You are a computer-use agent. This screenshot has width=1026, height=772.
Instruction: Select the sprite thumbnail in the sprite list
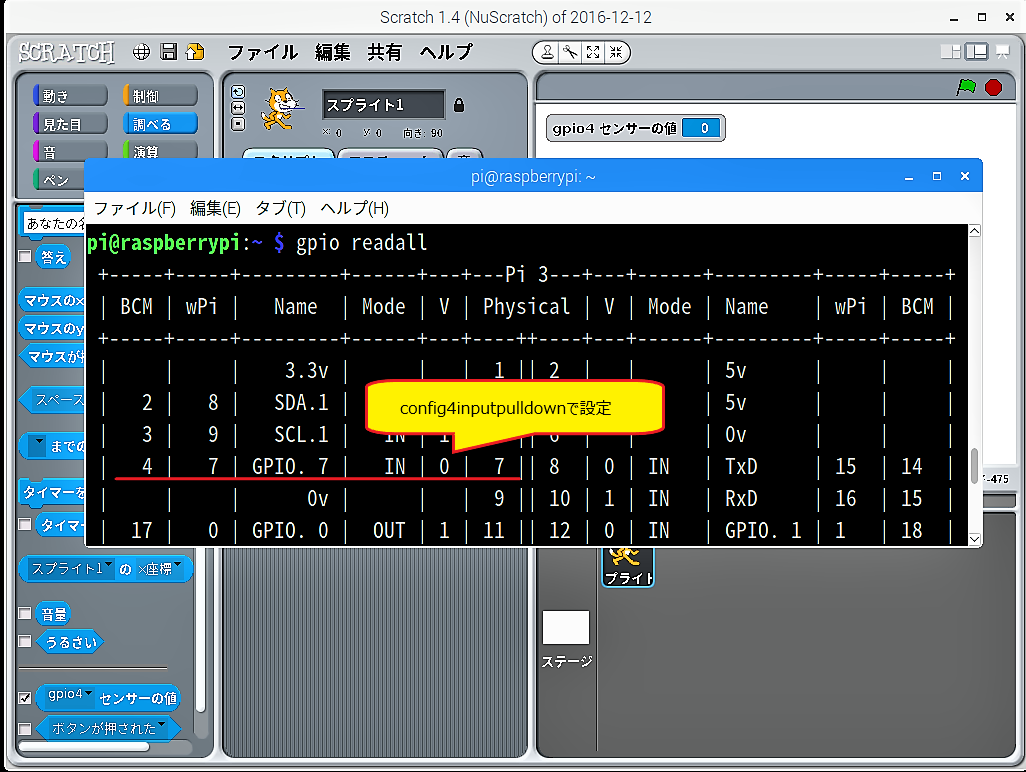click(628, 567)
